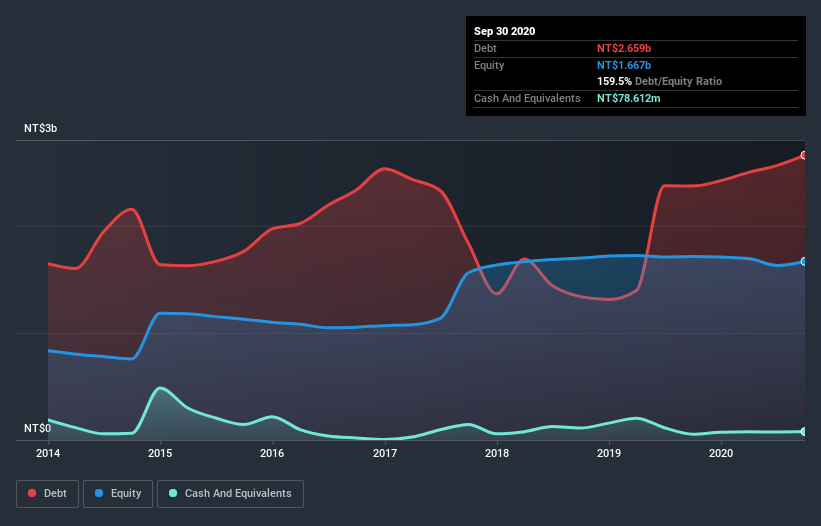Click the 2018 x-axis label
The height and width of the screenshot is (526, 821).
tap(496, 453)
